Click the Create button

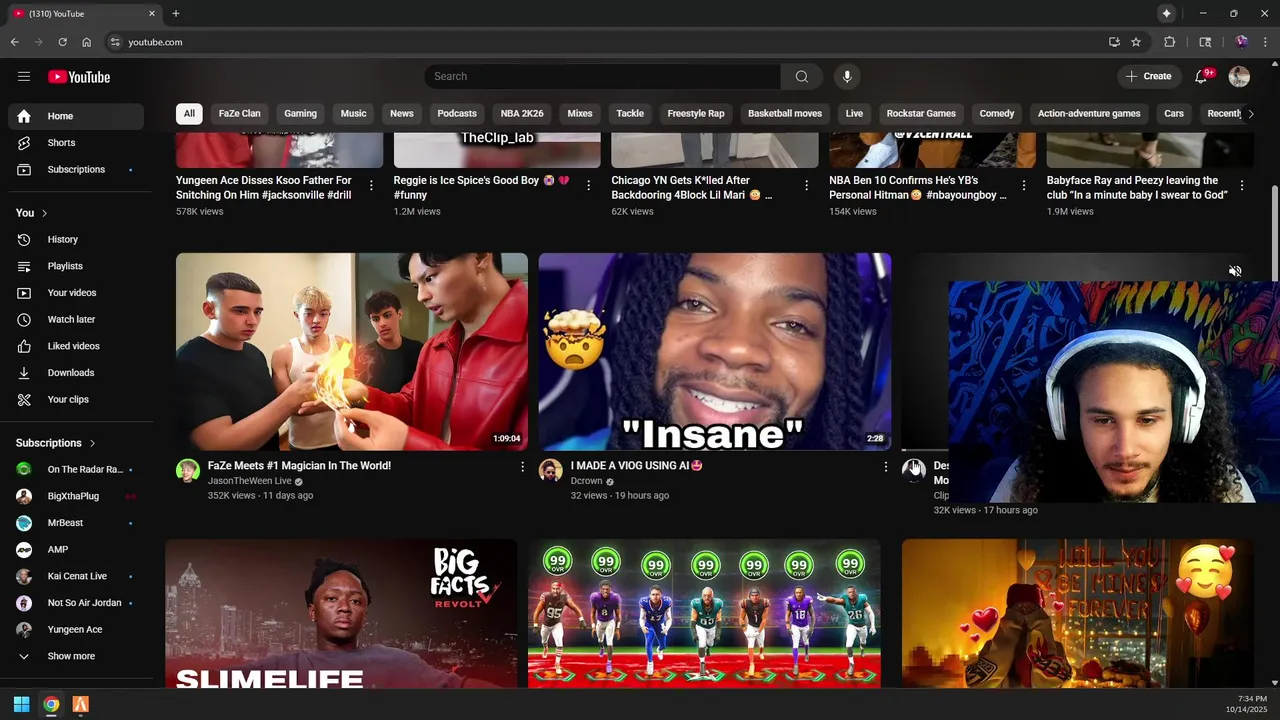[x=1149, y=77]
